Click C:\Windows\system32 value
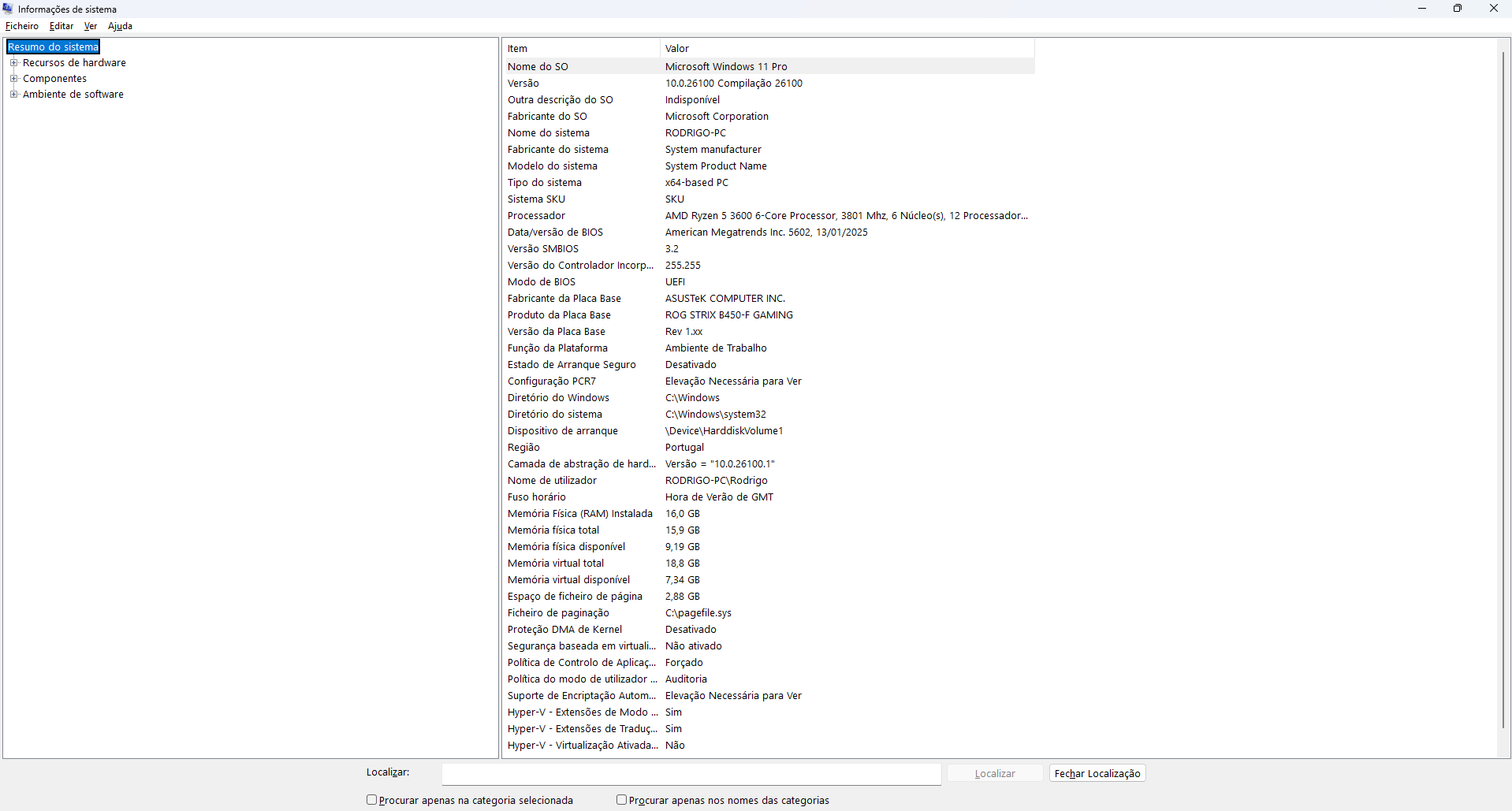Screen dimensions: 1512x811 pyautogui.click(x=716, y=415)
